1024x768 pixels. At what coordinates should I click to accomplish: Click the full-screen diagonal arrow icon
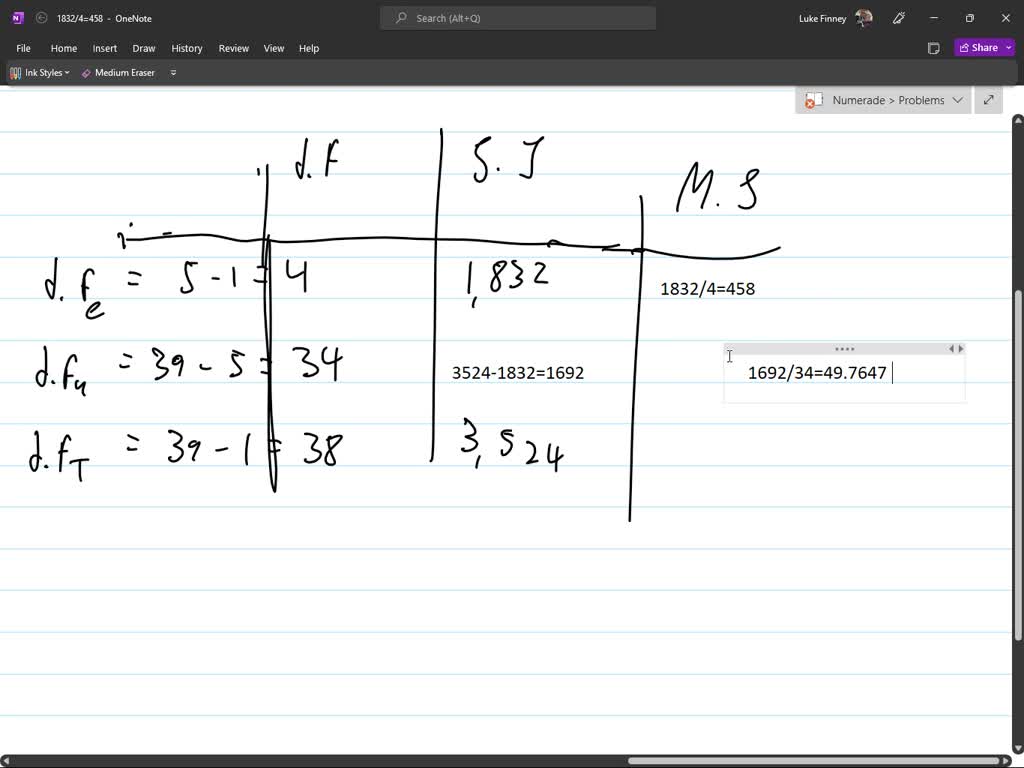click(x=988, y=100)
